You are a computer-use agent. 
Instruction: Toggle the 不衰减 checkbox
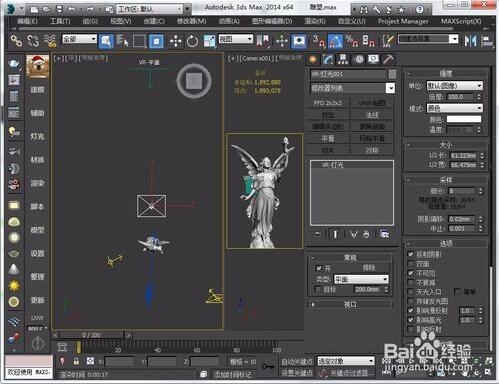(x=411, y=282)
